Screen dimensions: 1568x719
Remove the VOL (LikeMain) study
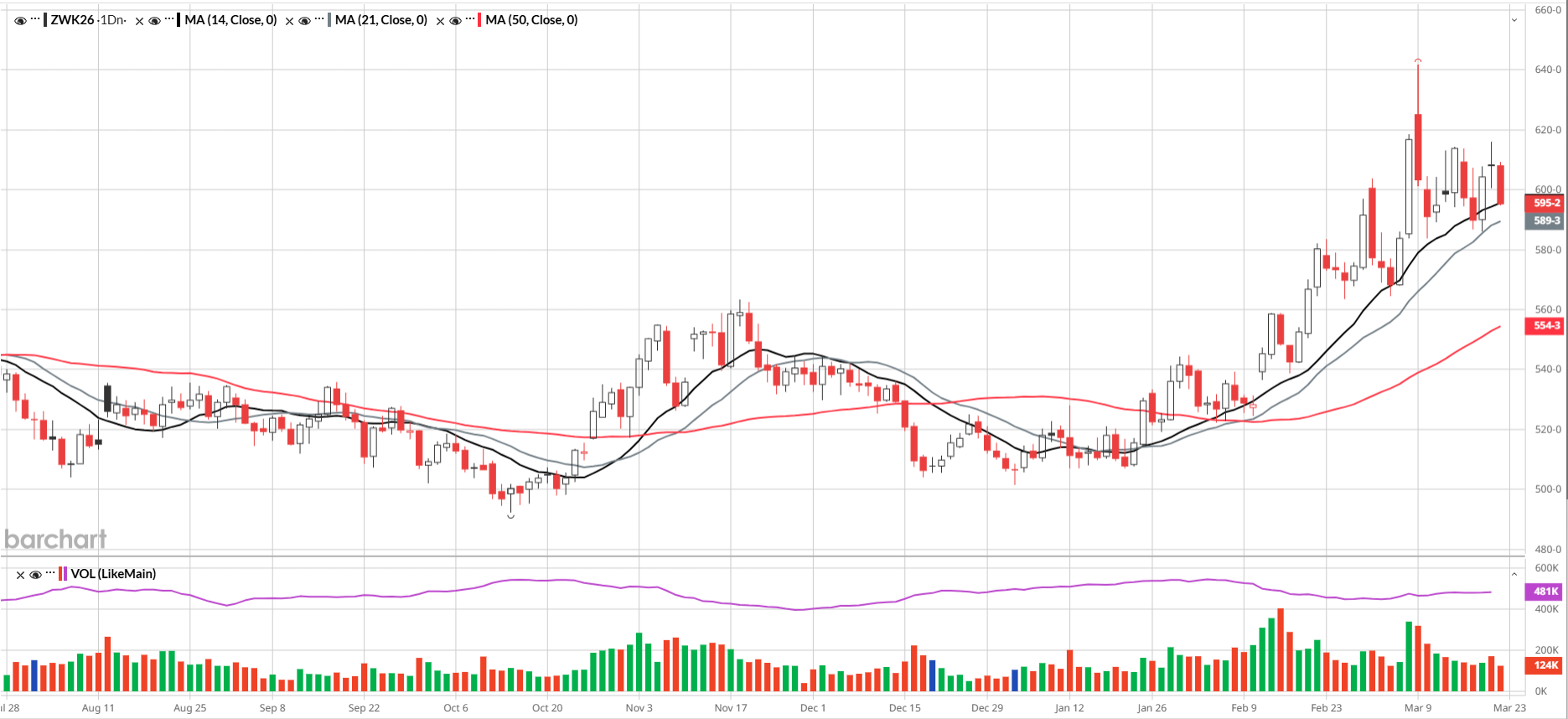[x=20, y=575]
